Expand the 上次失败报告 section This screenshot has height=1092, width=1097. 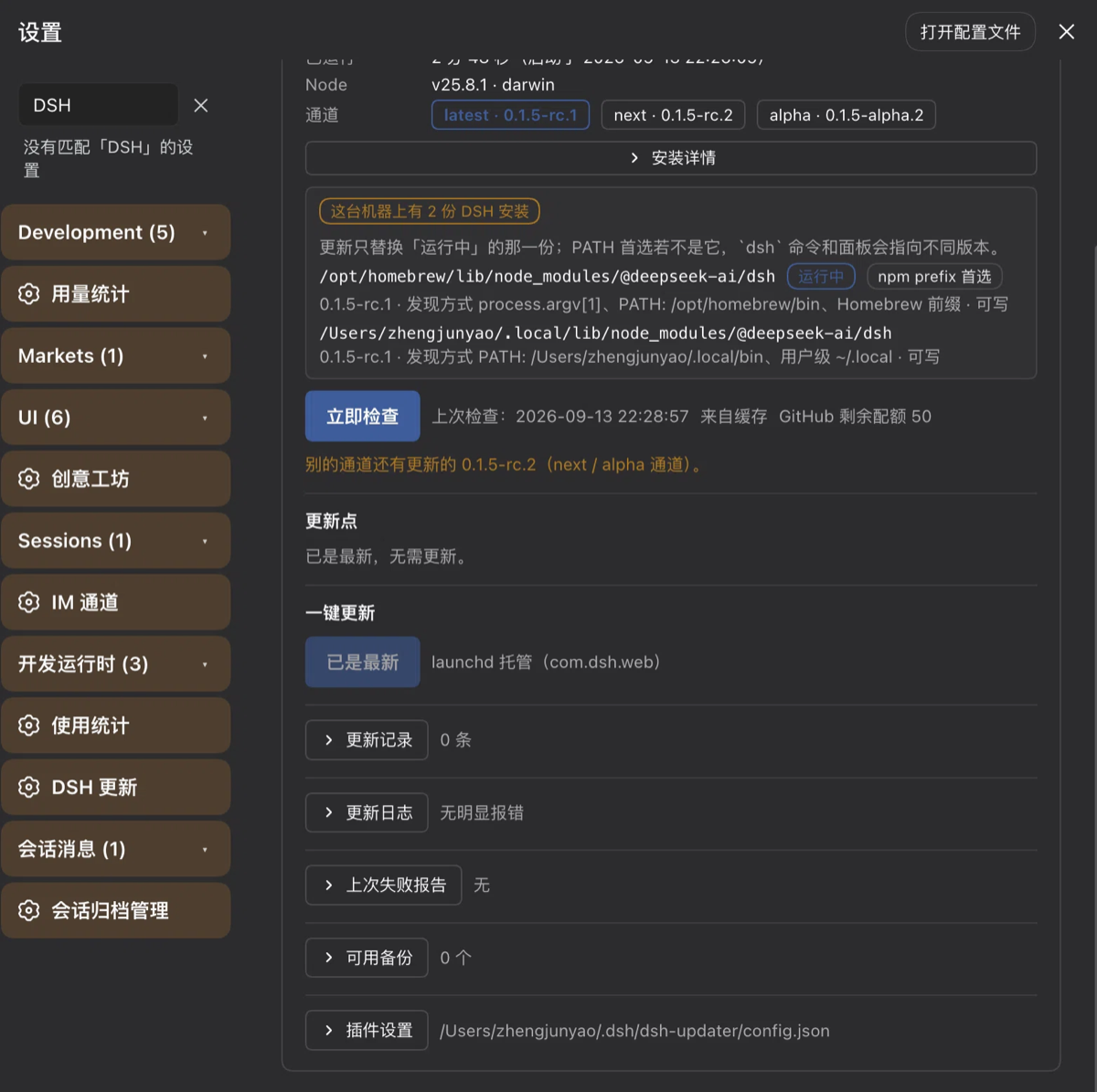(x=383, y=885)
